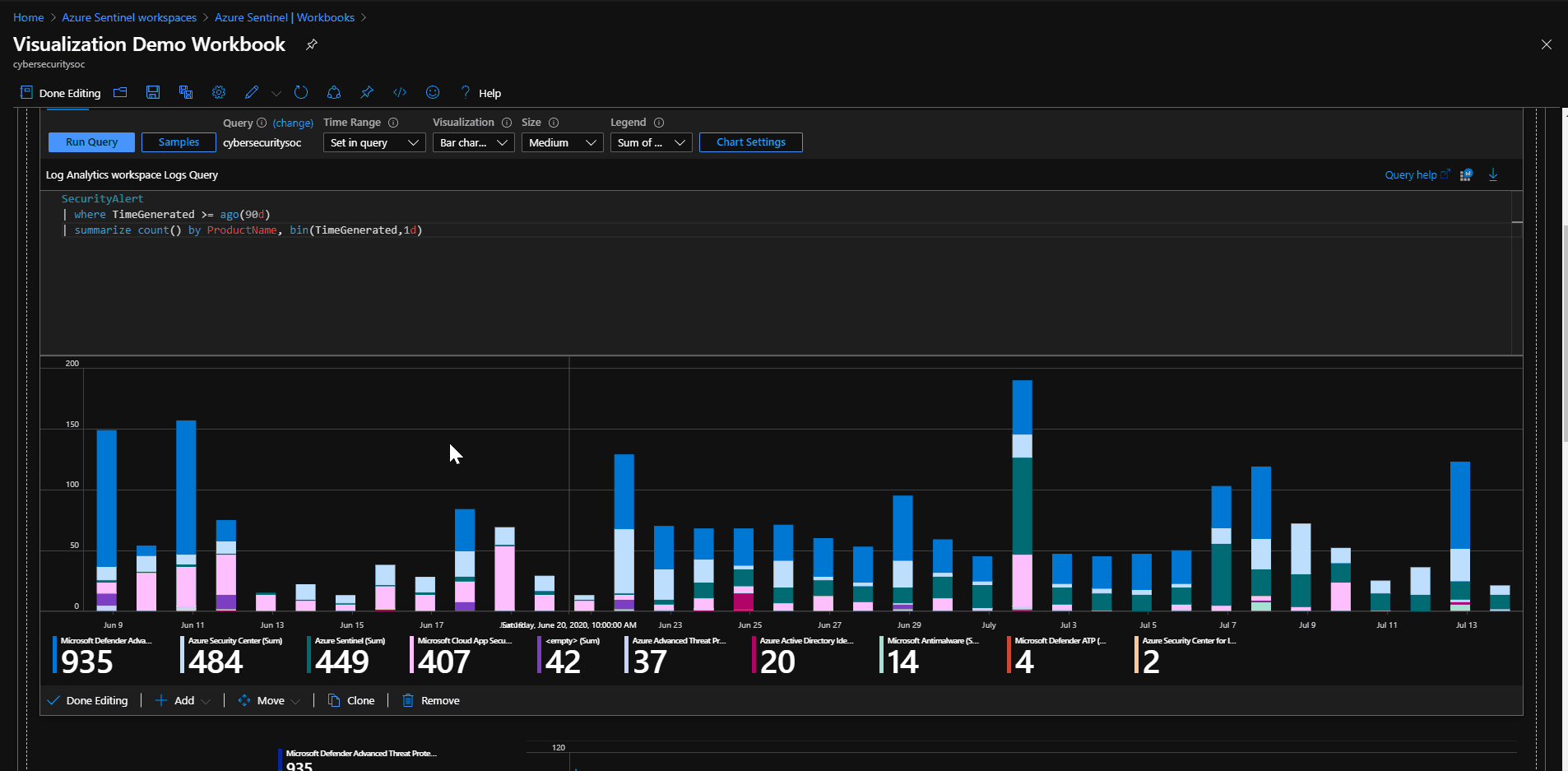Click the Refresh circular arrow icon

click(x=301, y=92)
